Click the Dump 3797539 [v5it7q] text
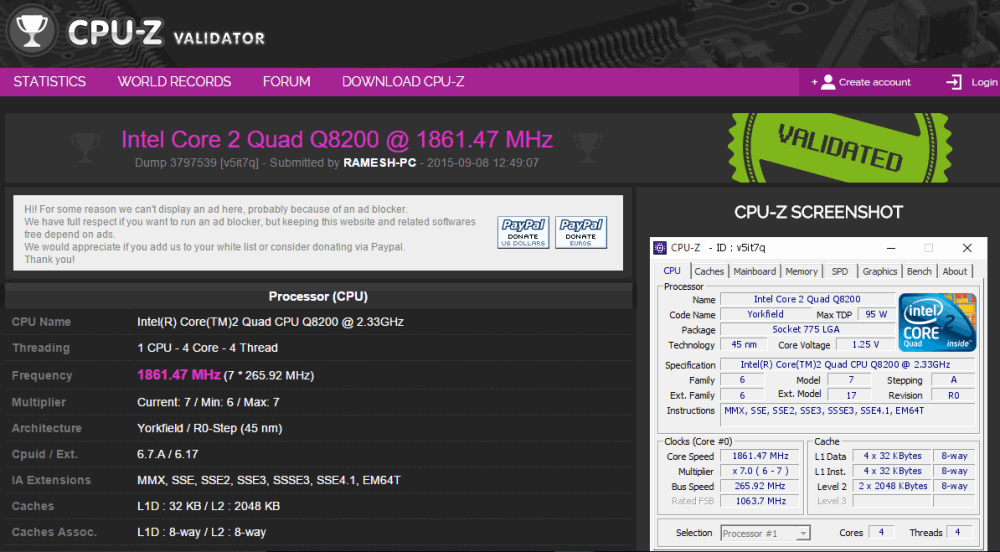 (197, 163)
